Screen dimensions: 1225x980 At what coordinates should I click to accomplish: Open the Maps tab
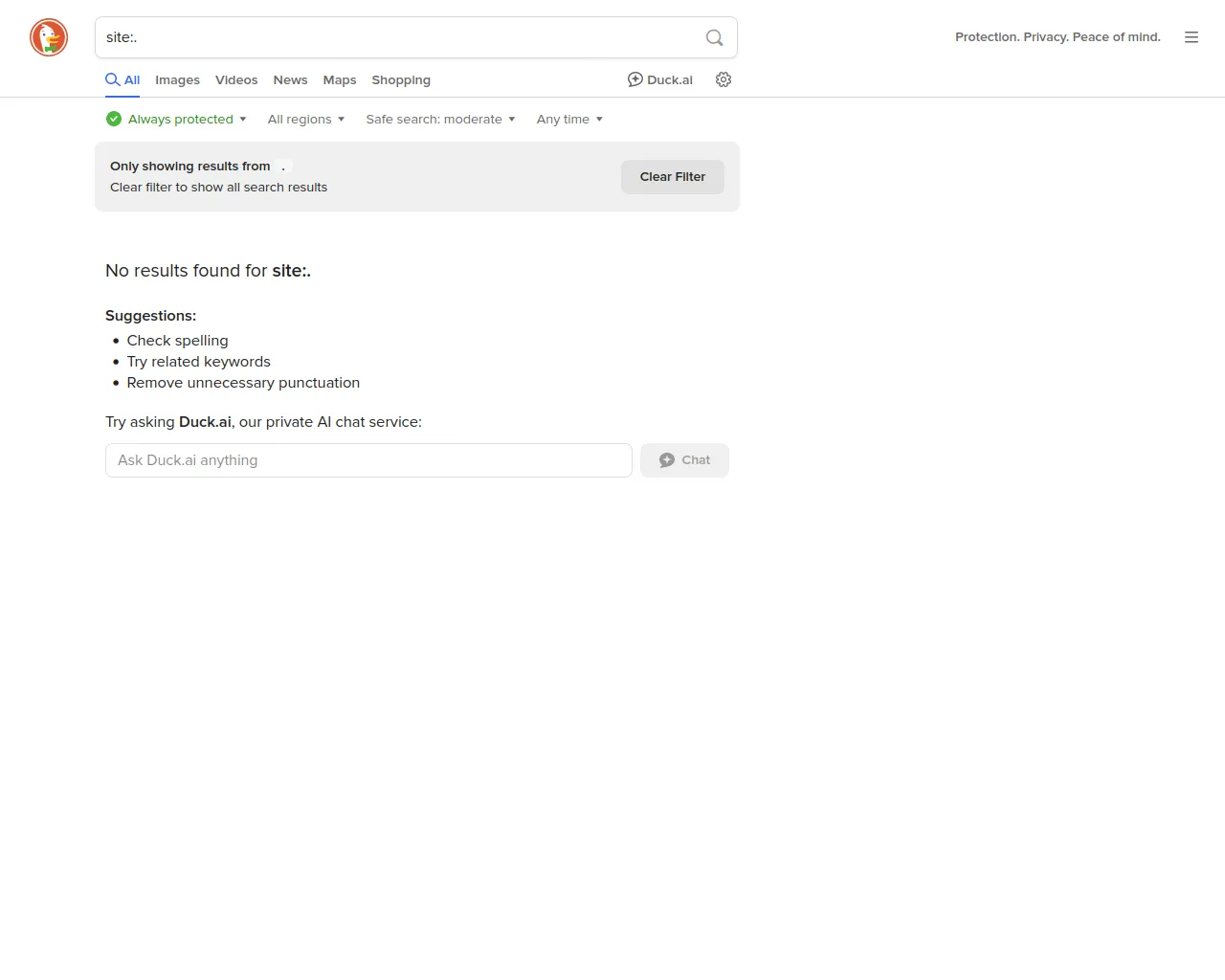340,80
